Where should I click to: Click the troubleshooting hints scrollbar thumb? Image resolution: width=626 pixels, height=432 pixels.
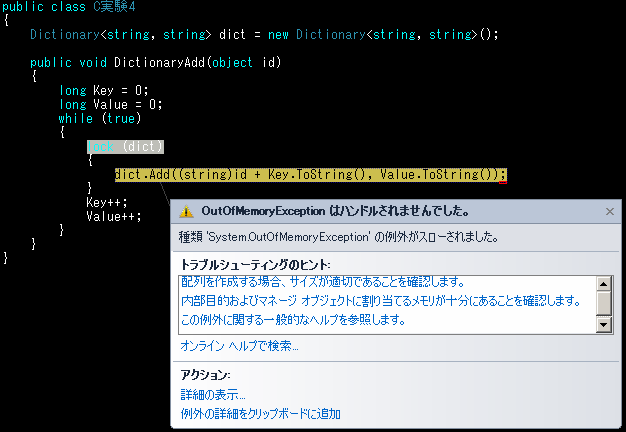click(604, 302)
